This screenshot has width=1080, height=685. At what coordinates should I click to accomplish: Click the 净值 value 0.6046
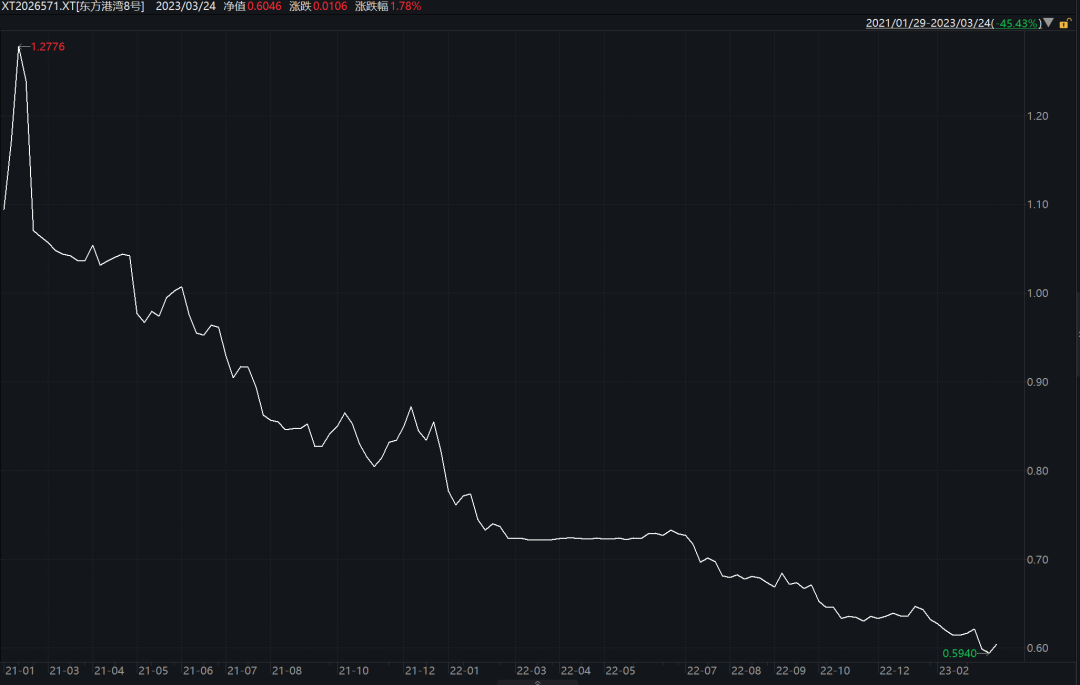[x=264, y=6]
